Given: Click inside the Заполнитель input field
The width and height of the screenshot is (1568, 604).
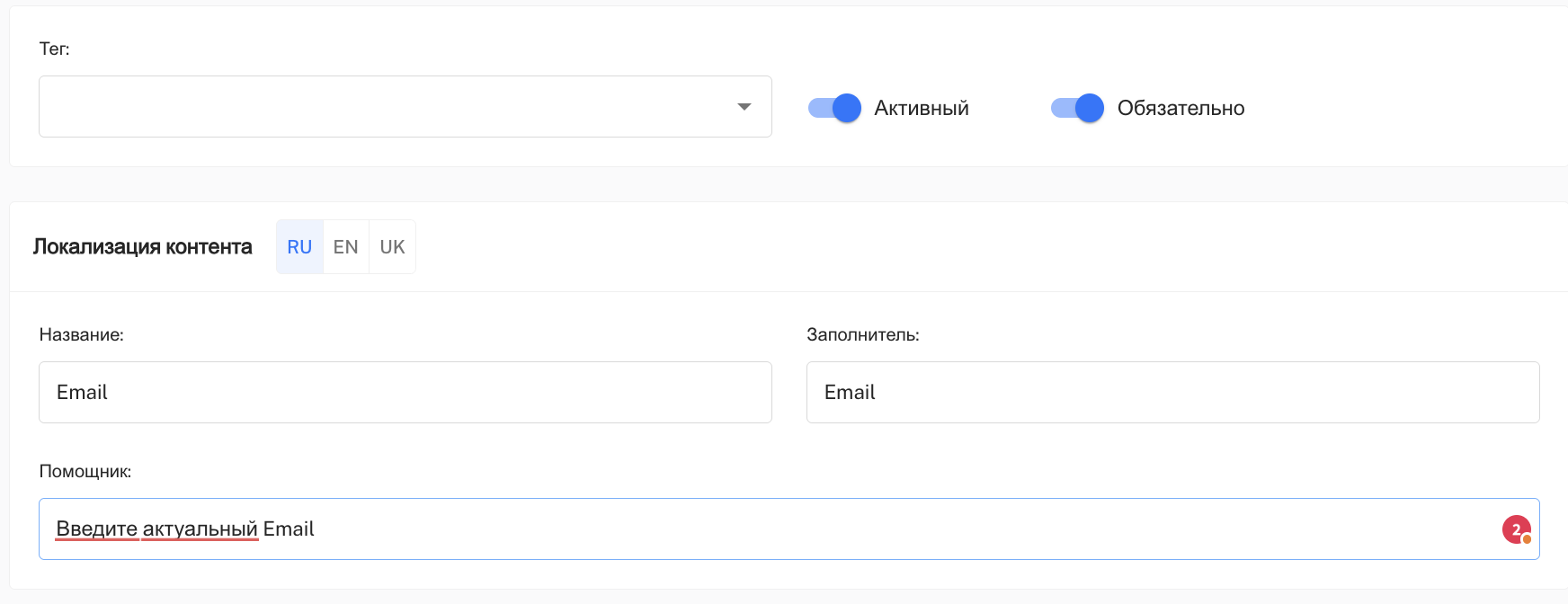Looking at the screenshot, I should coord(1172,393).
